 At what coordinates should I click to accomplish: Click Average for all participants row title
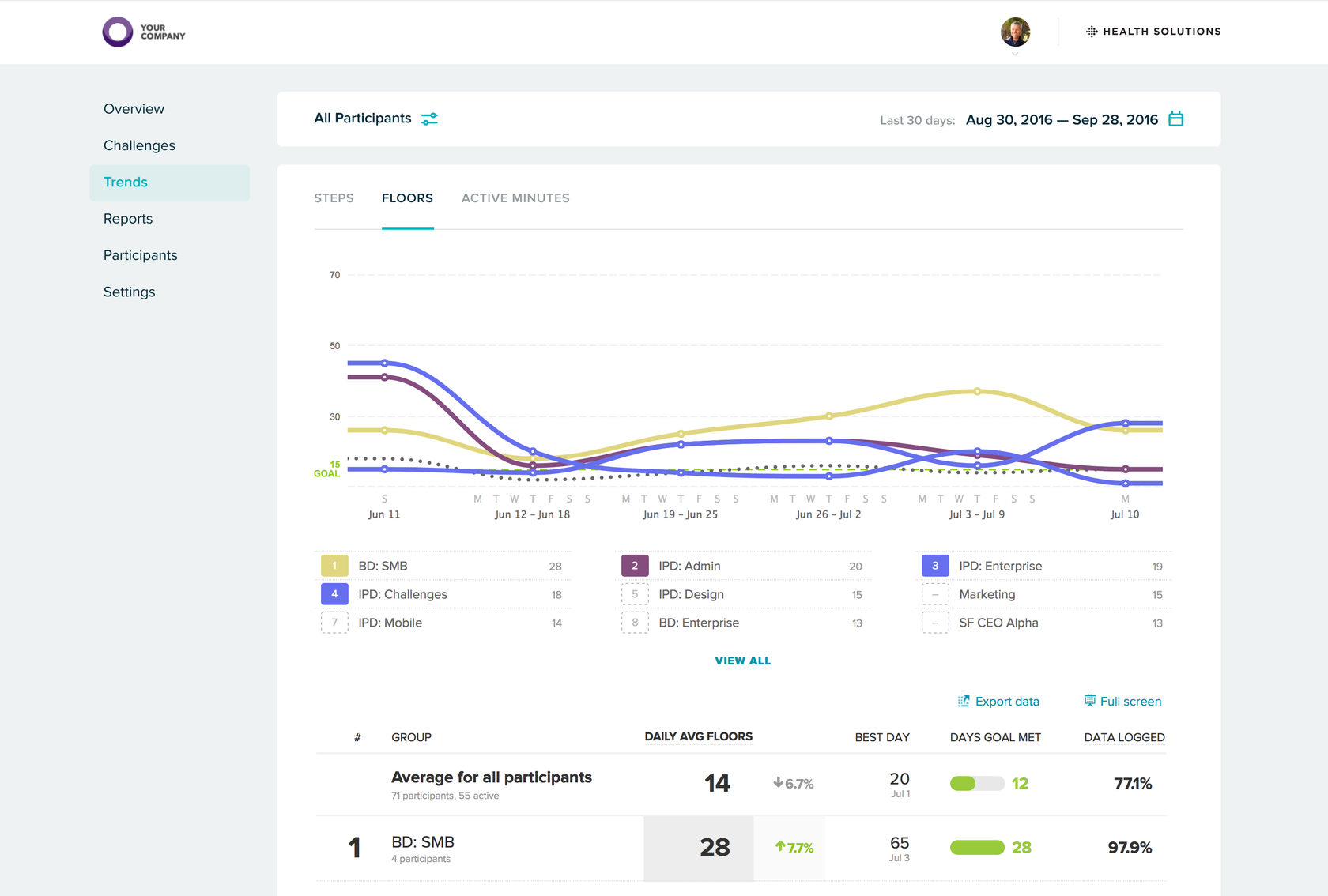click(492, 777)
